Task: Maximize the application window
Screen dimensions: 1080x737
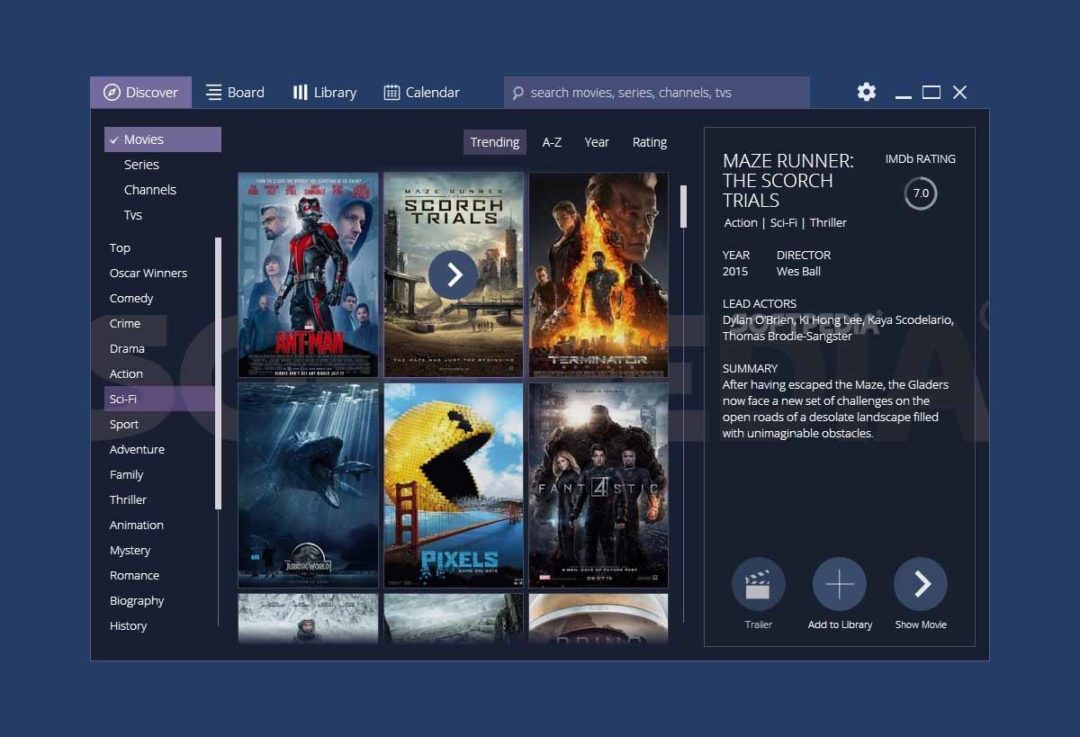Action: pyautogui.click(x=931, y=92)
